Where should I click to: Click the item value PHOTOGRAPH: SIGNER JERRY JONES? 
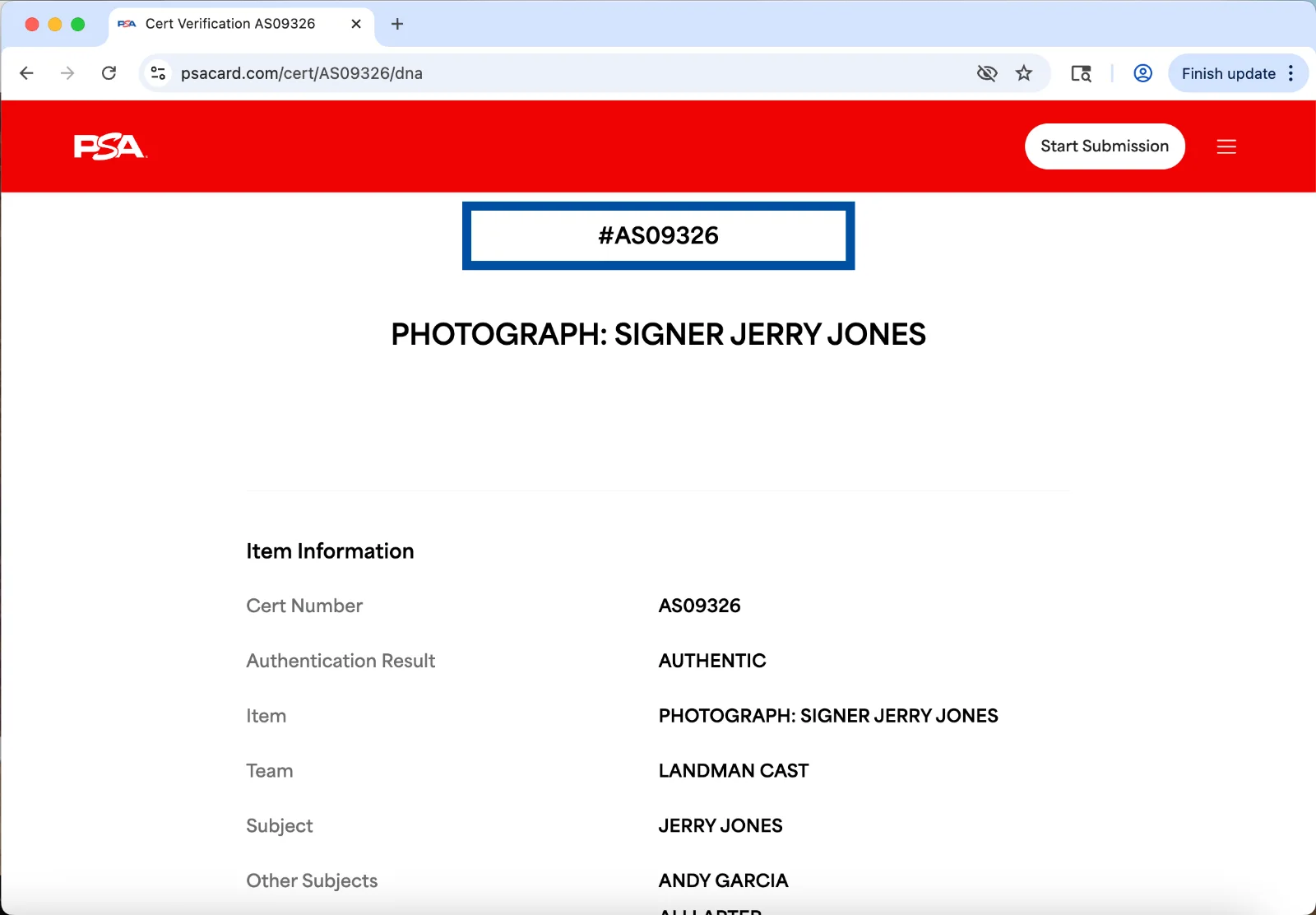click(x=828, y=716)
